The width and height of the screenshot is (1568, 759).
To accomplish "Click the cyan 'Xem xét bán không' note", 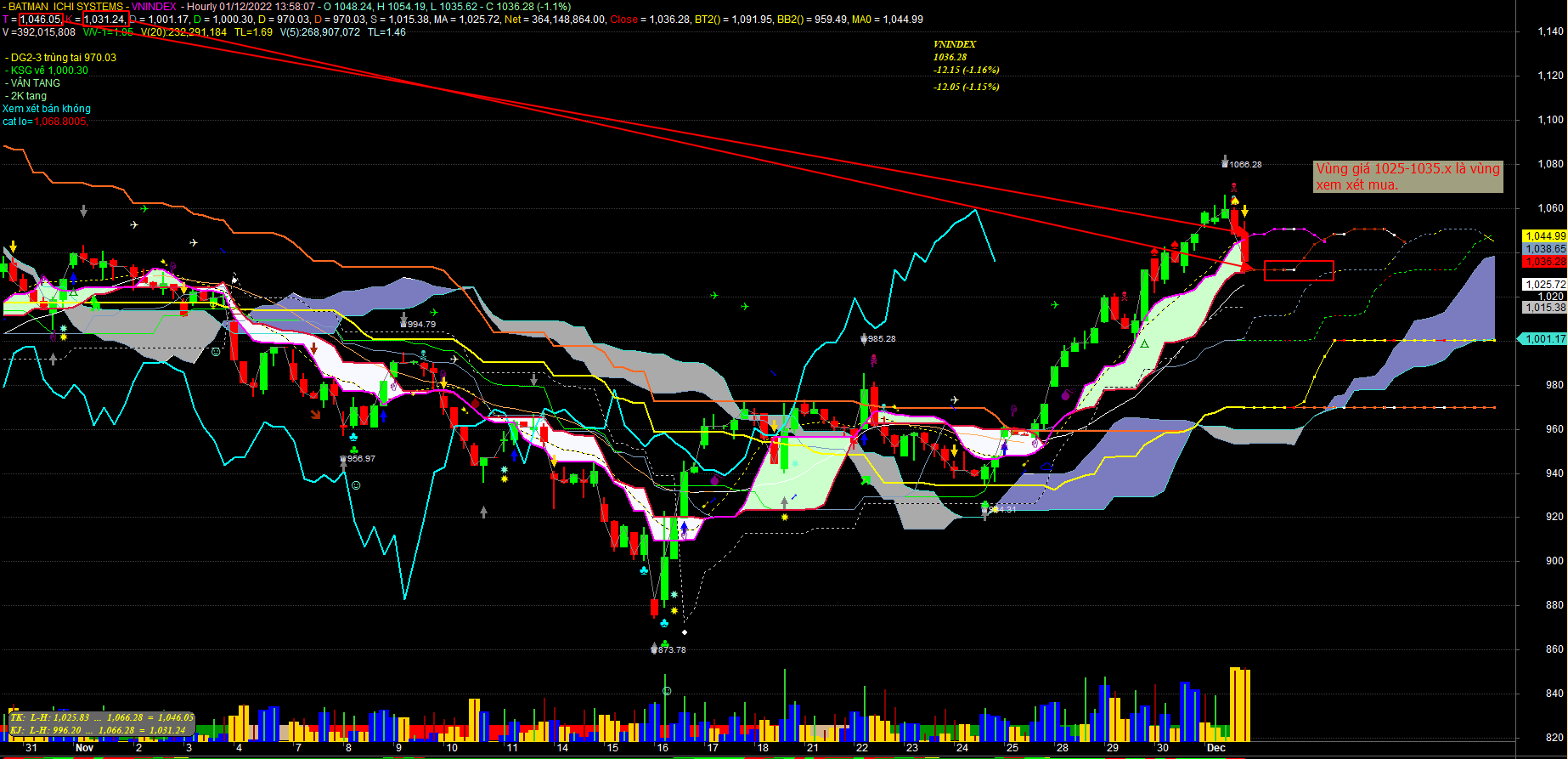I will [47, 109].
